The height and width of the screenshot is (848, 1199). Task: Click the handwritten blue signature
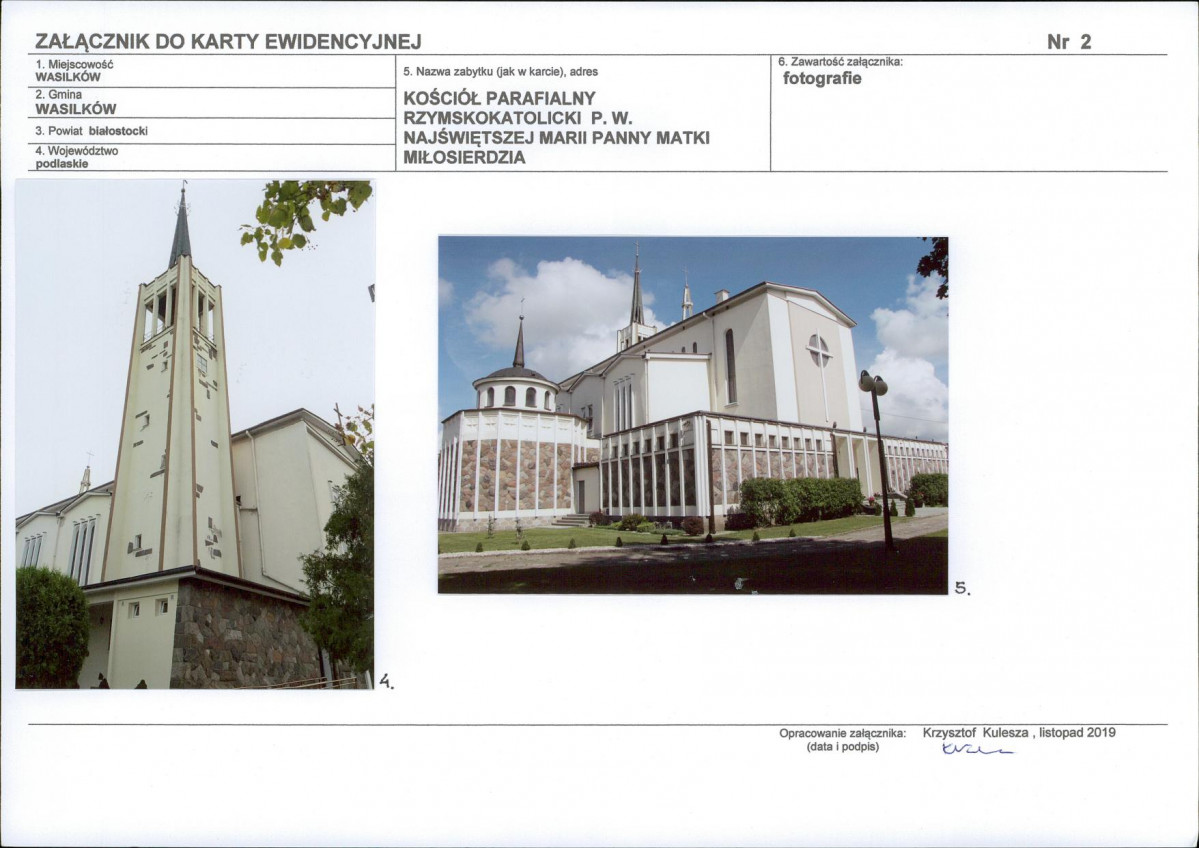point(976,750)
